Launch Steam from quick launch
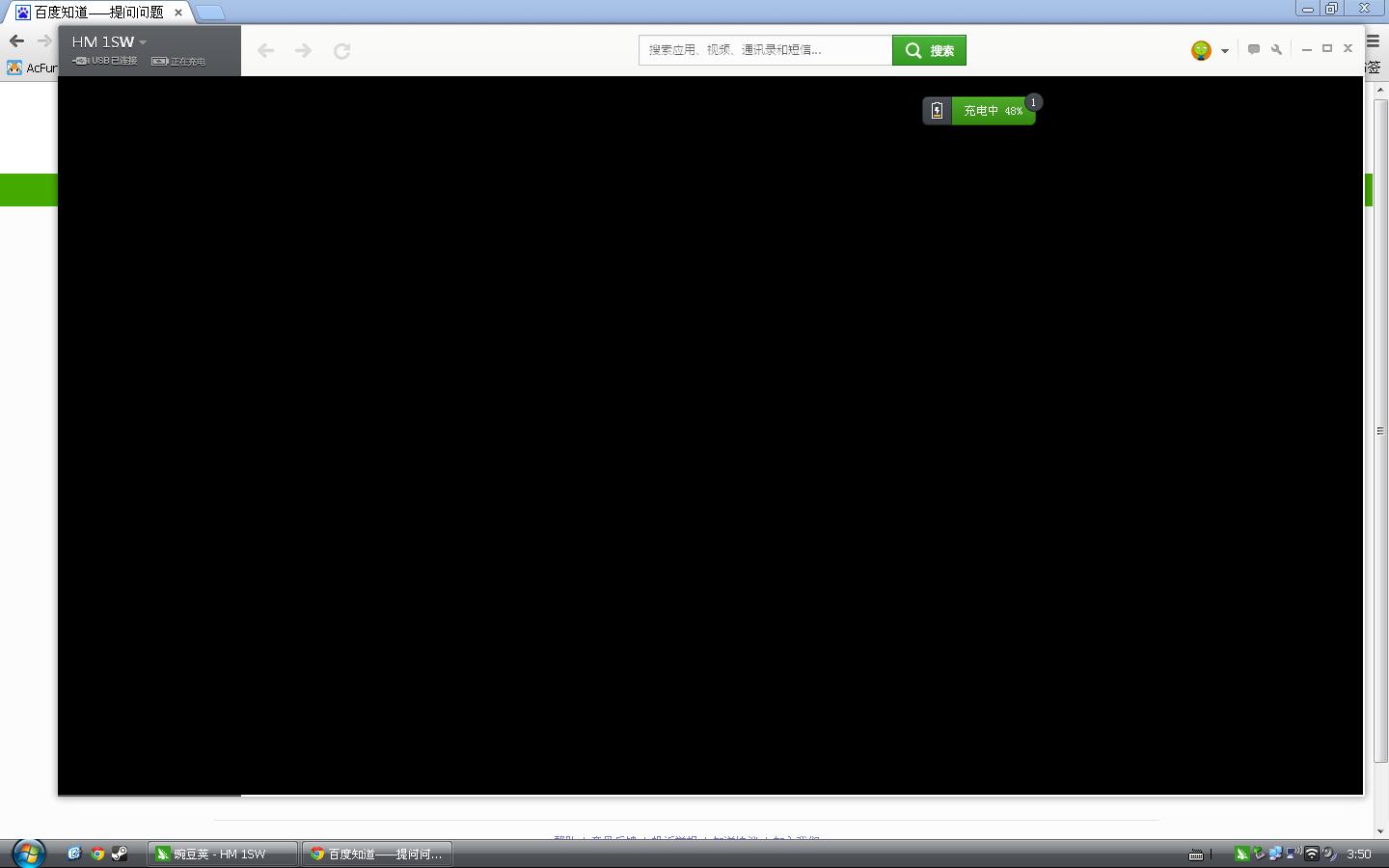This screenshot has height=868, width=1389. tap(120, 854)
